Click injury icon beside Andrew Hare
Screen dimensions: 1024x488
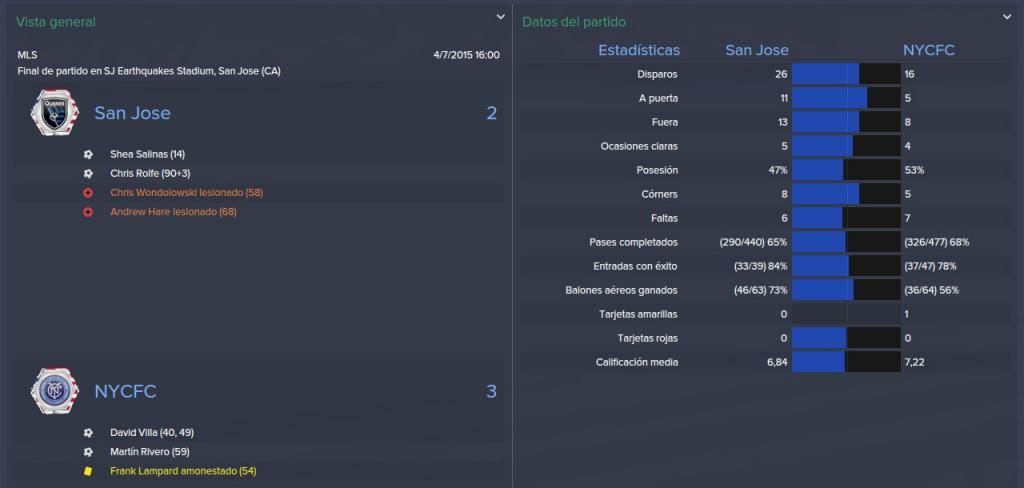[88, 212]
